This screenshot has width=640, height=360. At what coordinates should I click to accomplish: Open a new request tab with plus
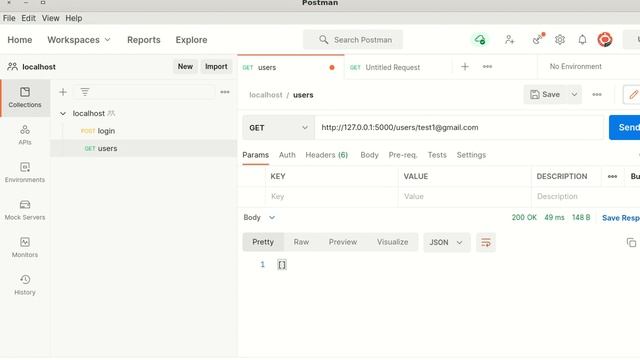465,67
